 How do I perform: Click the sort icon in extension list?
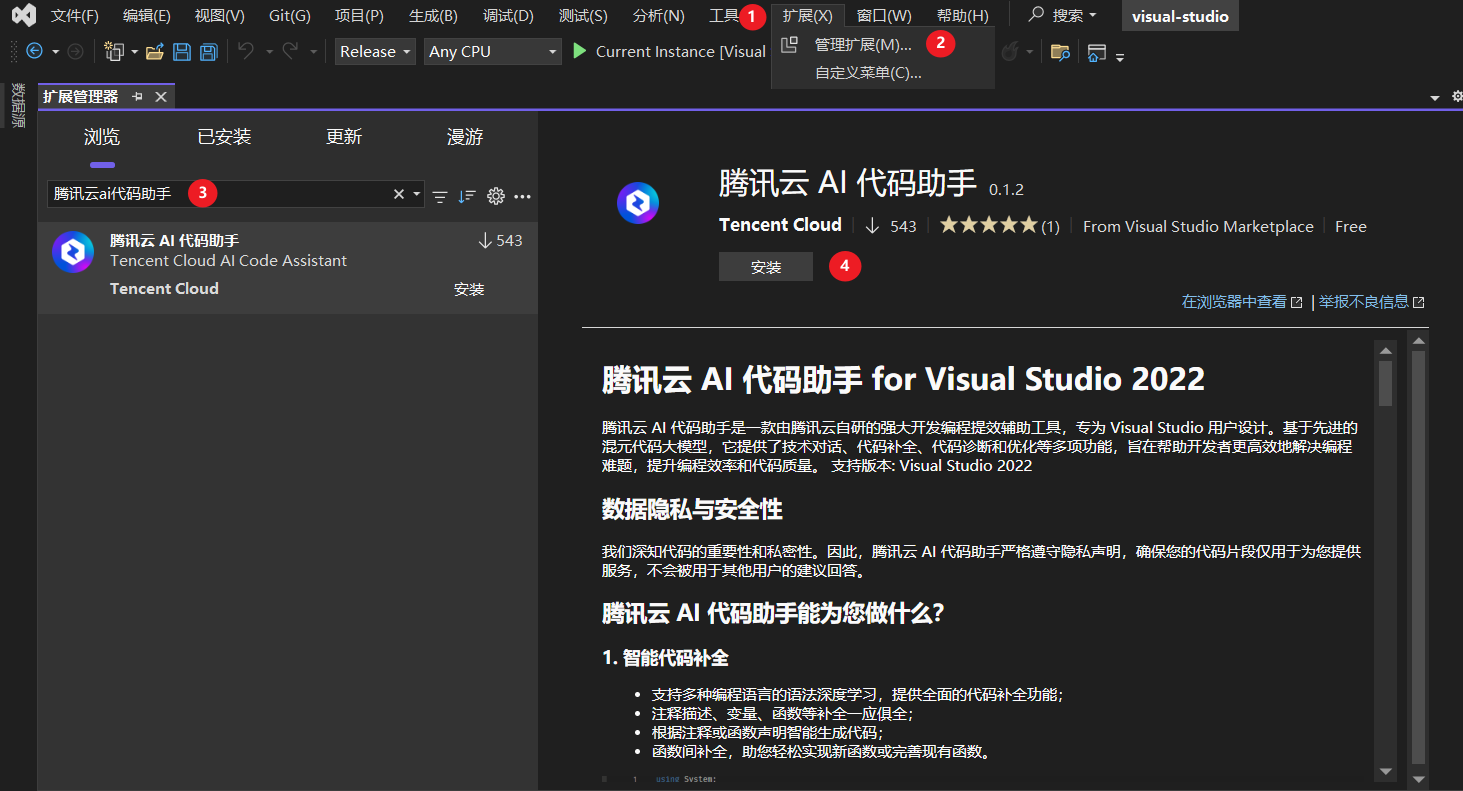coord(467,197)
